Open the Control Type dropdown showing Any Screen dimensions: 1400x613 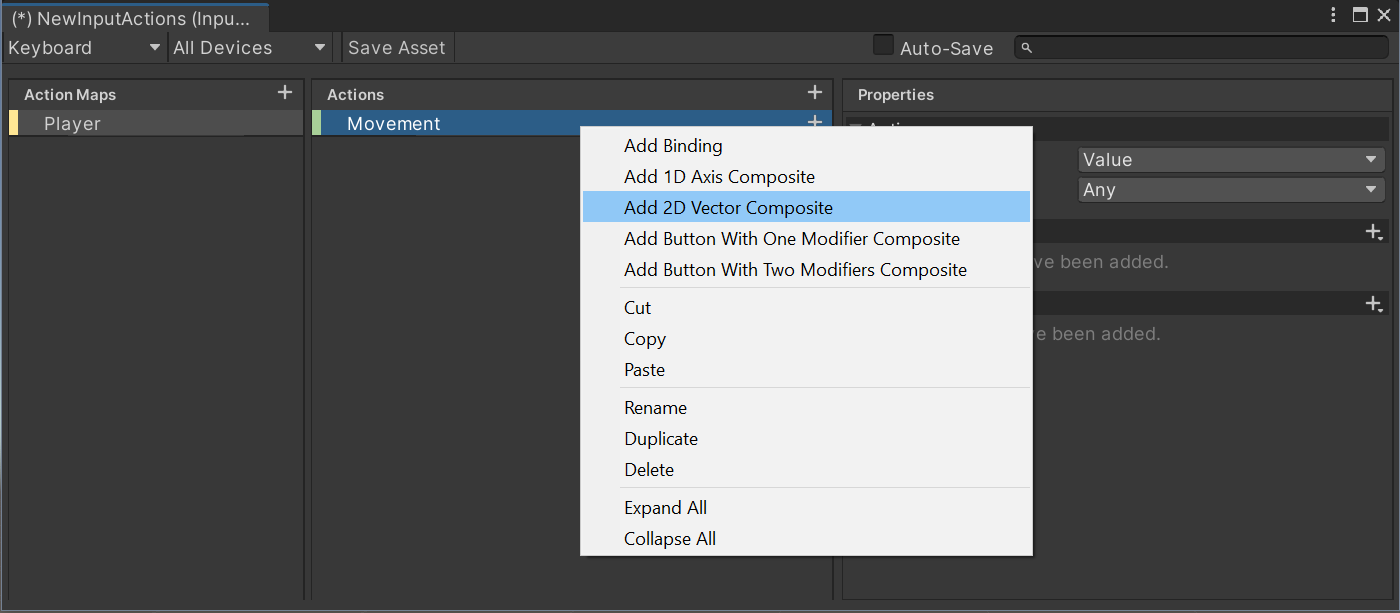(1230, 189)
